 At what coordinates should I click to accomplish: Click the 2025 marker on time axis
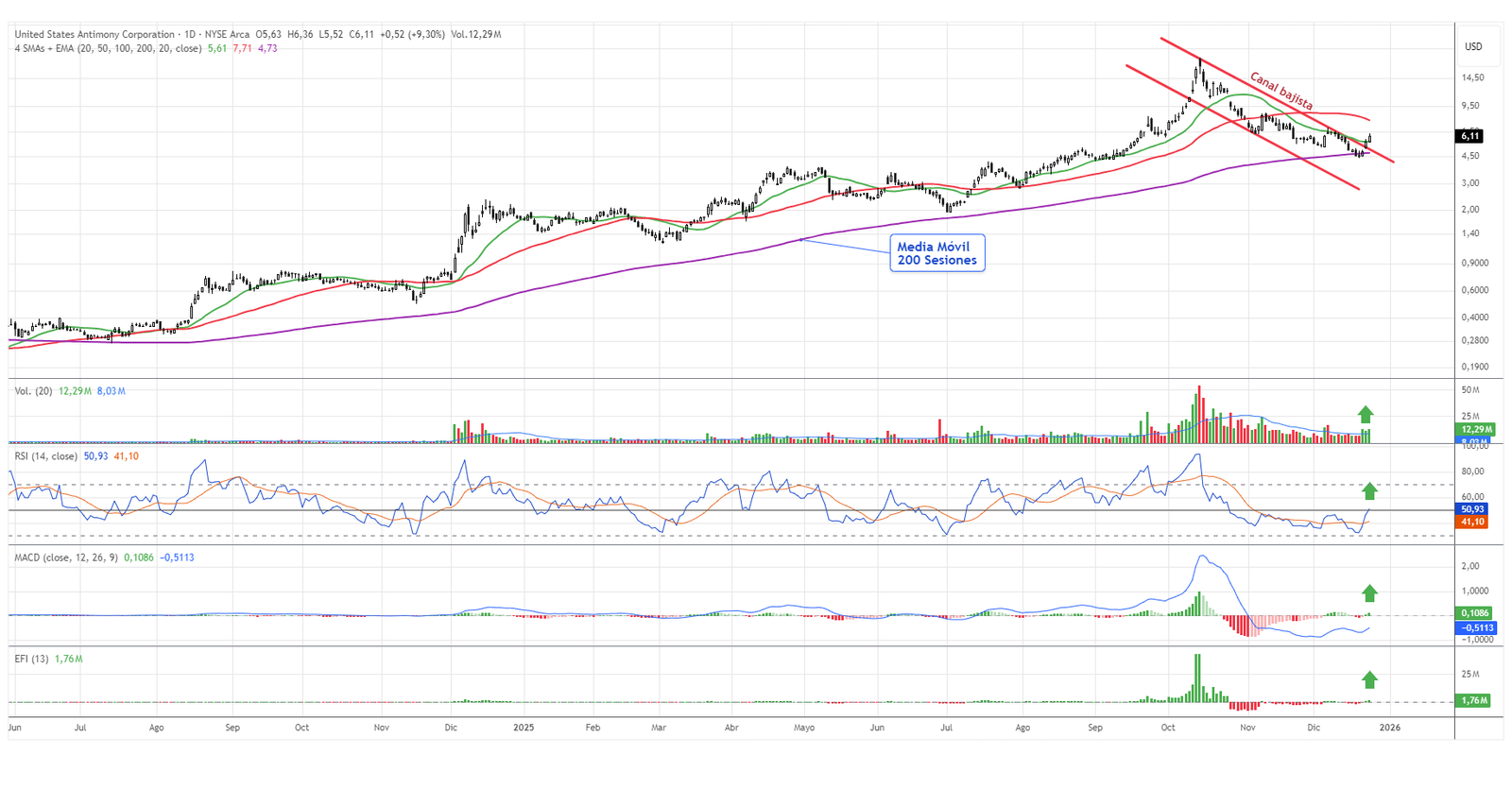(x=524, y=728)
